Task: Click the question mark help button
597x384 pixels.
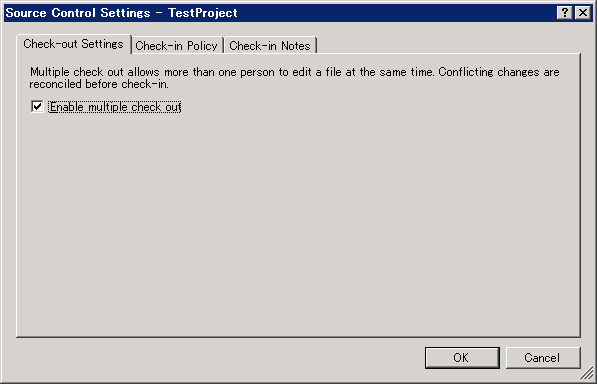Action: tap(565, 13)
